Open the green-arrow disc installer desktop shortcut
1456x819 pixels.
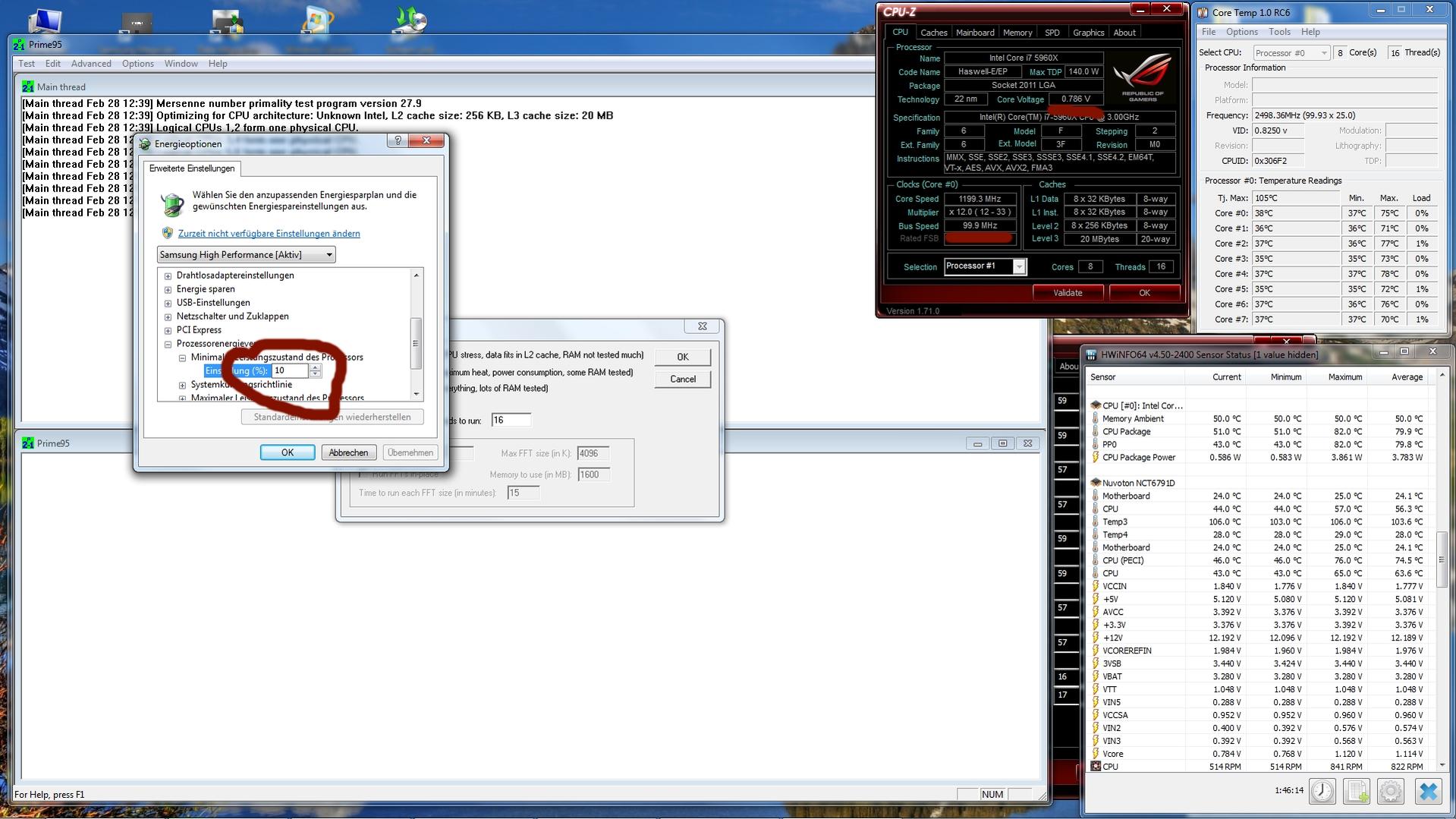pyautogui.click(x=410, y=20)
